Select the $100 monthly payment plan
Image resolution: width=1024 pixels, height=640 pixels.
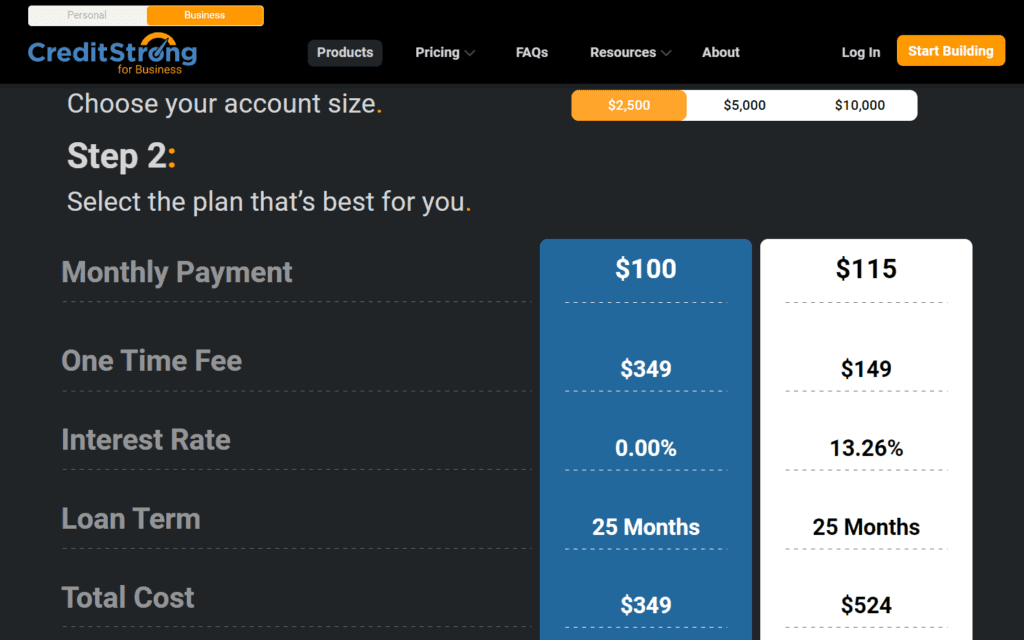point(646,269)
